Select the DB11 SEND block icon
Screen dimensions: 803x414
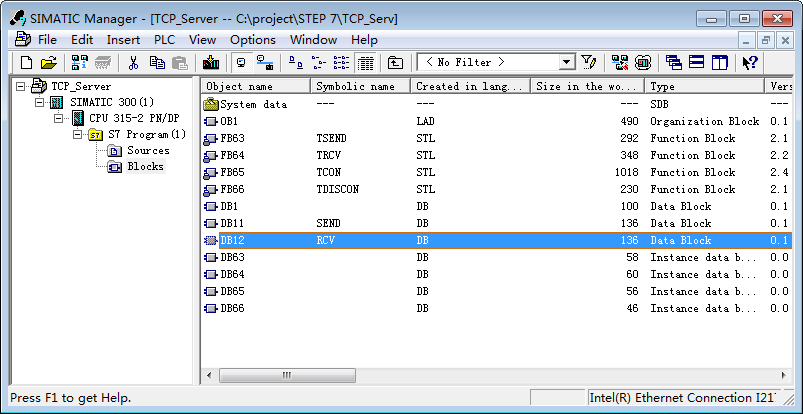tap(211, 223)
